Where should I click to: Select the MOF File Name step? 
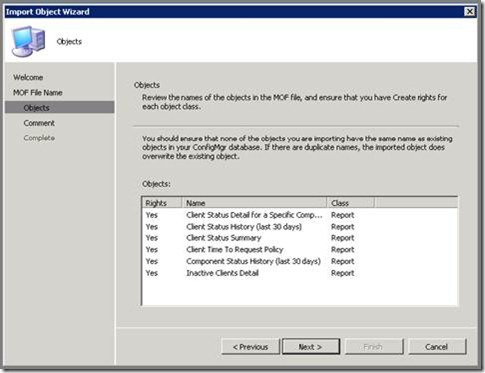[x=38, y=93]
